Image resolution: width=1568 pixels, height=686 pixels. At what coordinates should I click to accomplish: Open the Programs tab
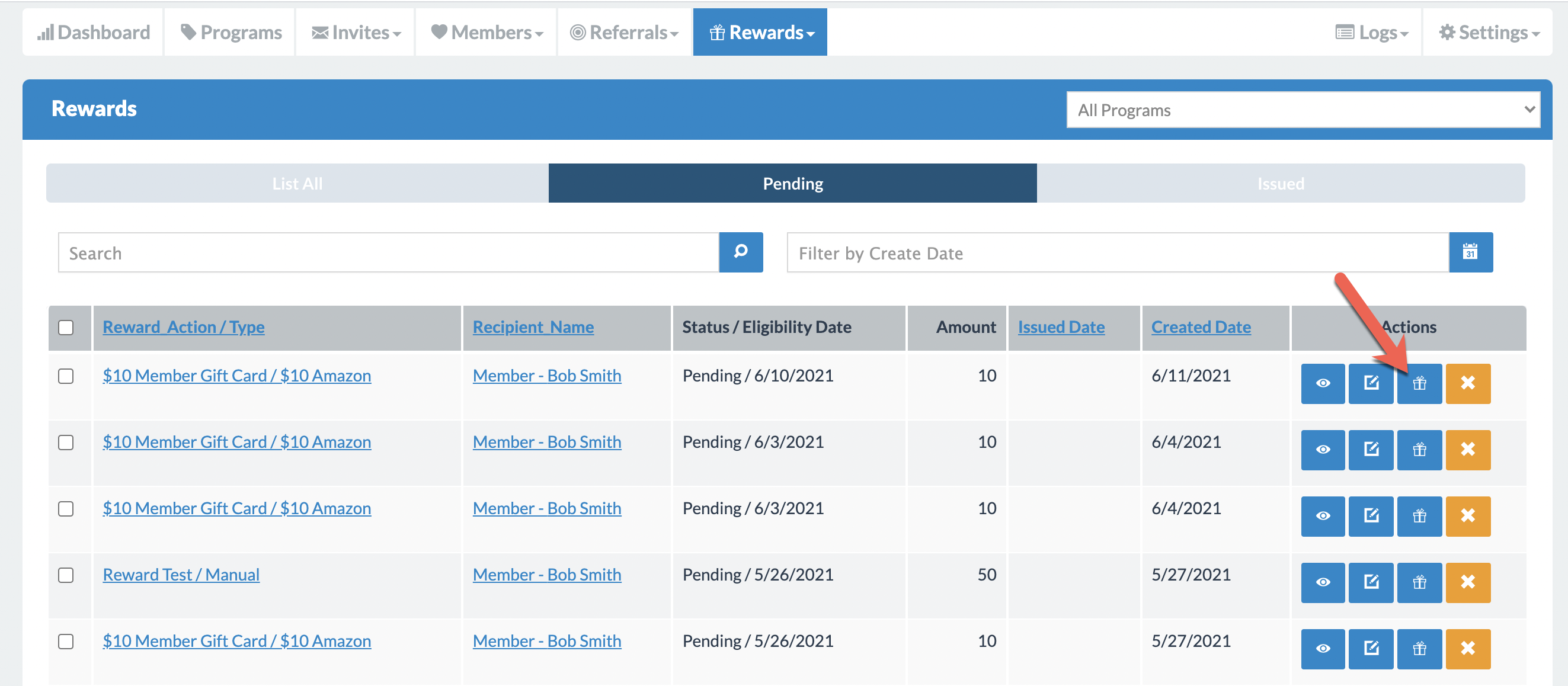coord(230,32)
